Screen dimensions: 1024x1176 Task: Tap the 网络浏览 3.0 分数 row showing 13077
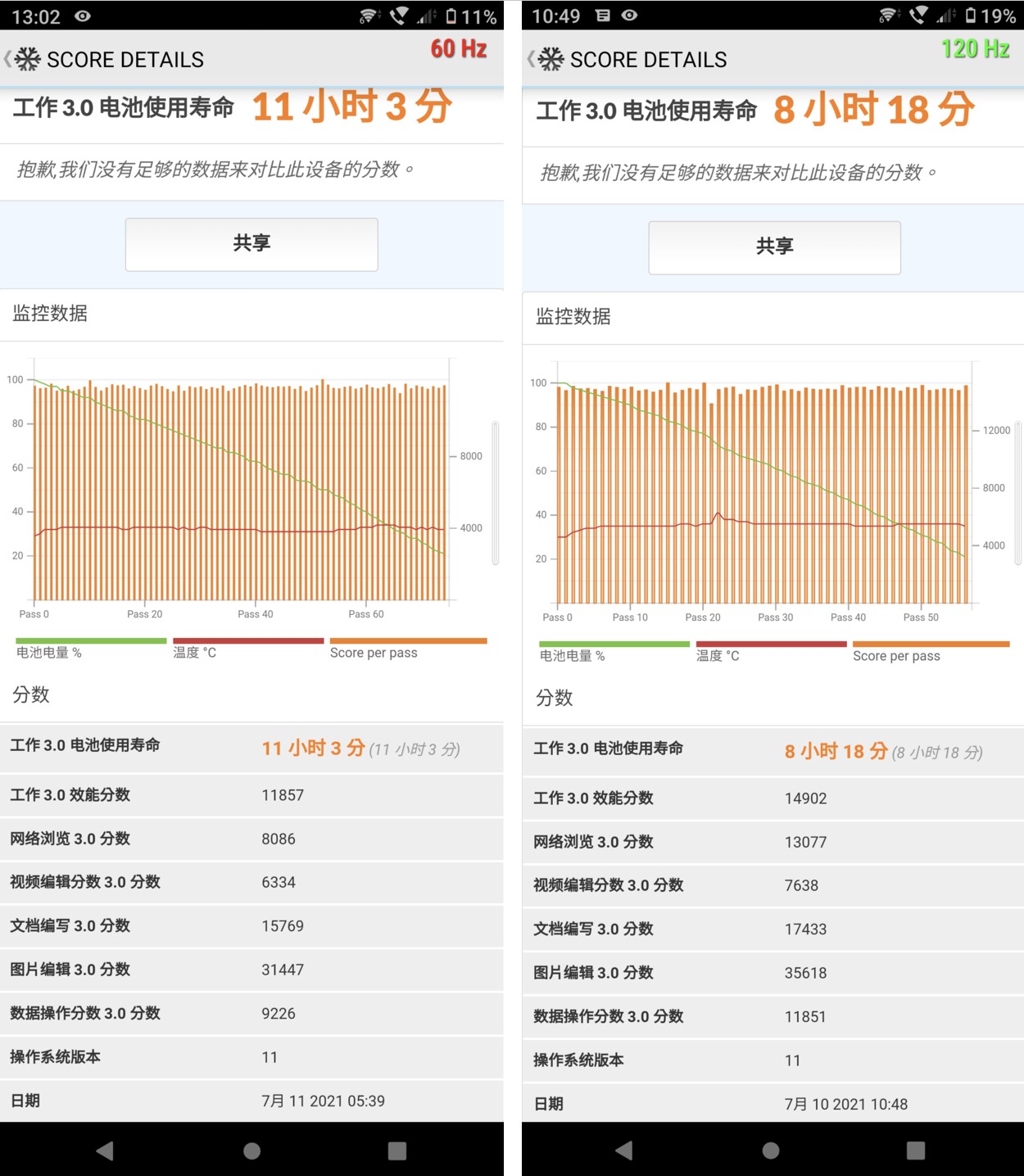773,842
